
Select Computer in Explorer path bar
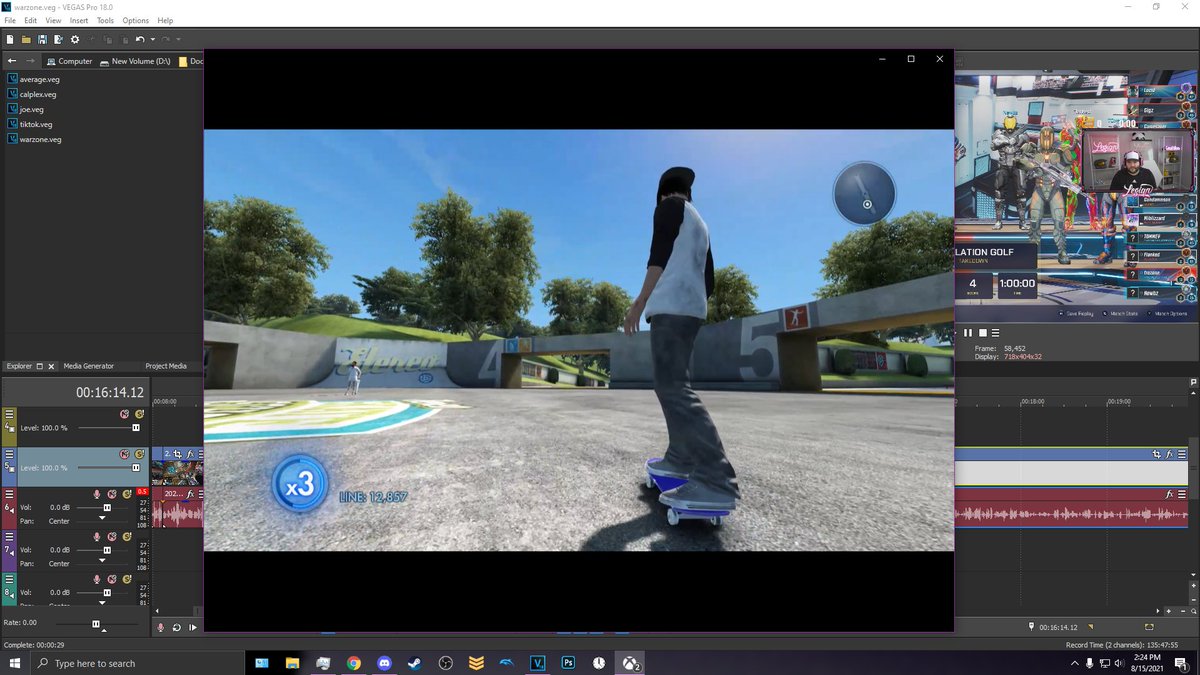point(69,61)
